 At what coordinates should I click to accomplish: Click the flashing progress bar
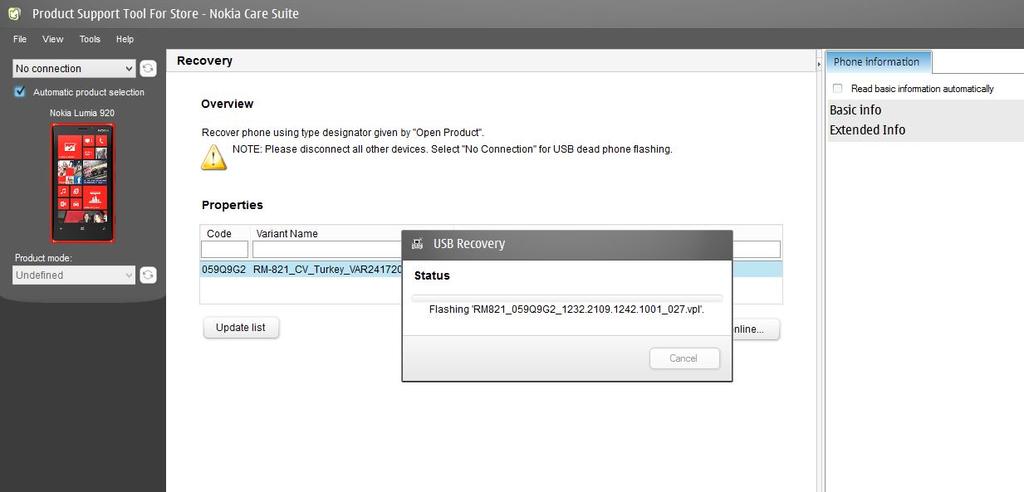click(x=567, y=298)
